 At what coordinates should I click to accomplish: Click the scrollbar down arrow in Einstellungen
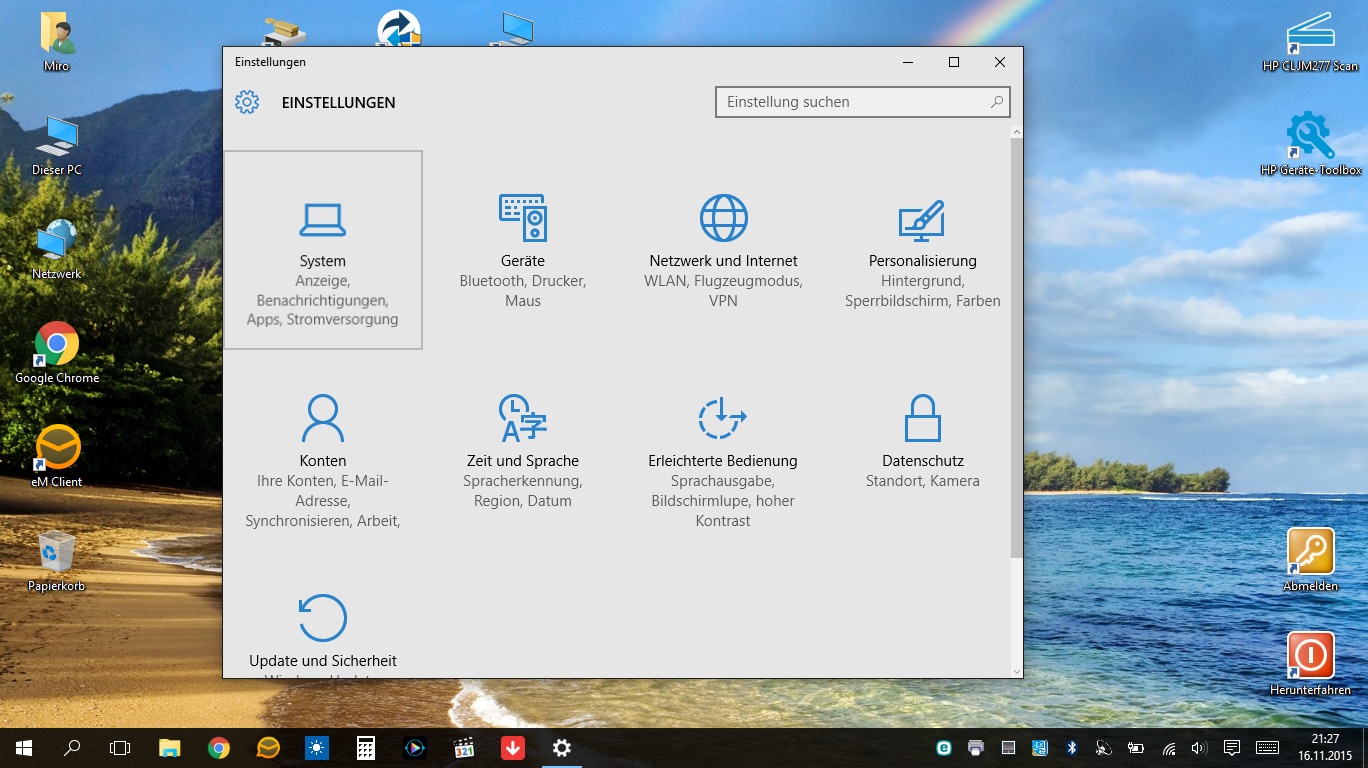click(x=1017, y=671)
